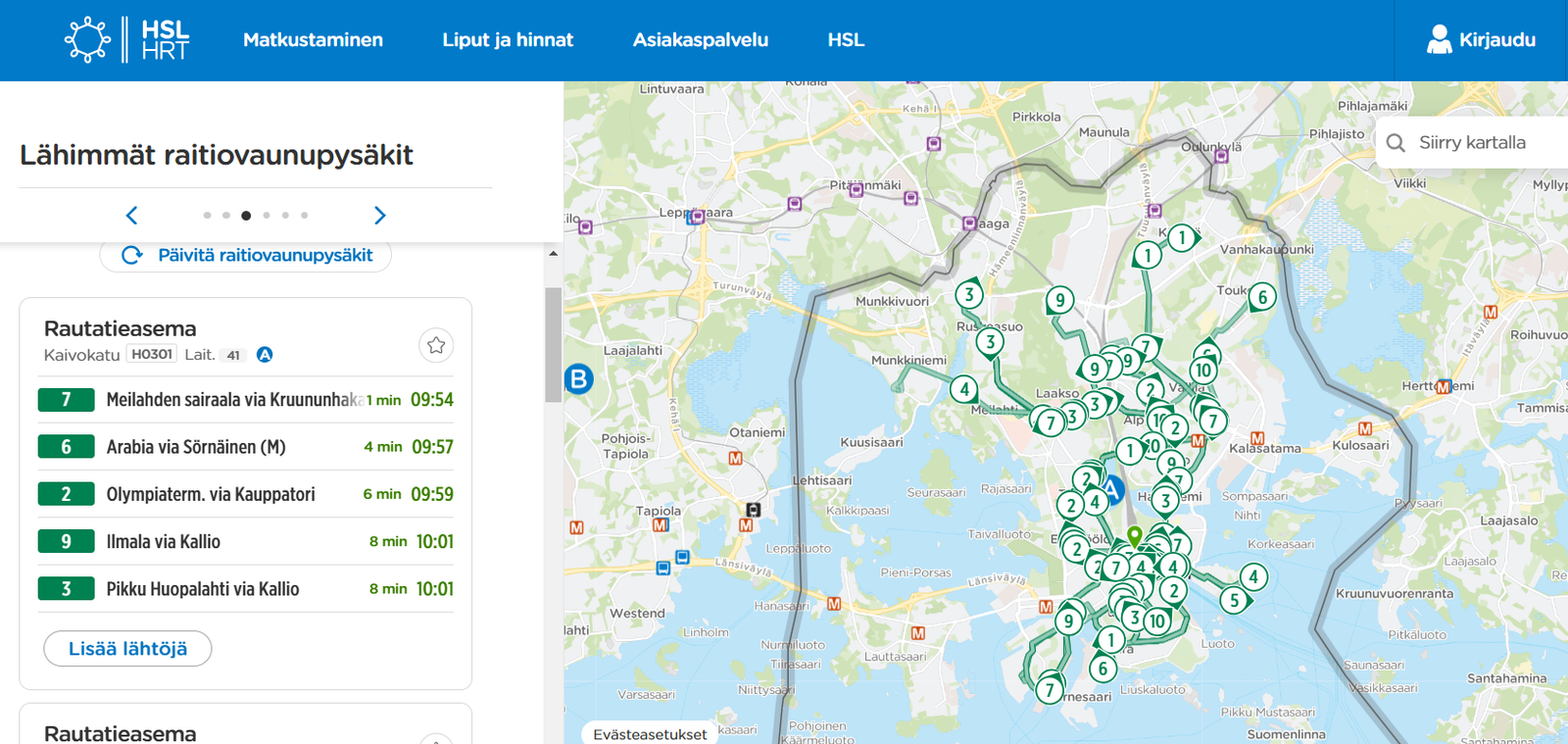
Task: Click the user profile icon beside Kirjaudu
Action: [1439, 40]
